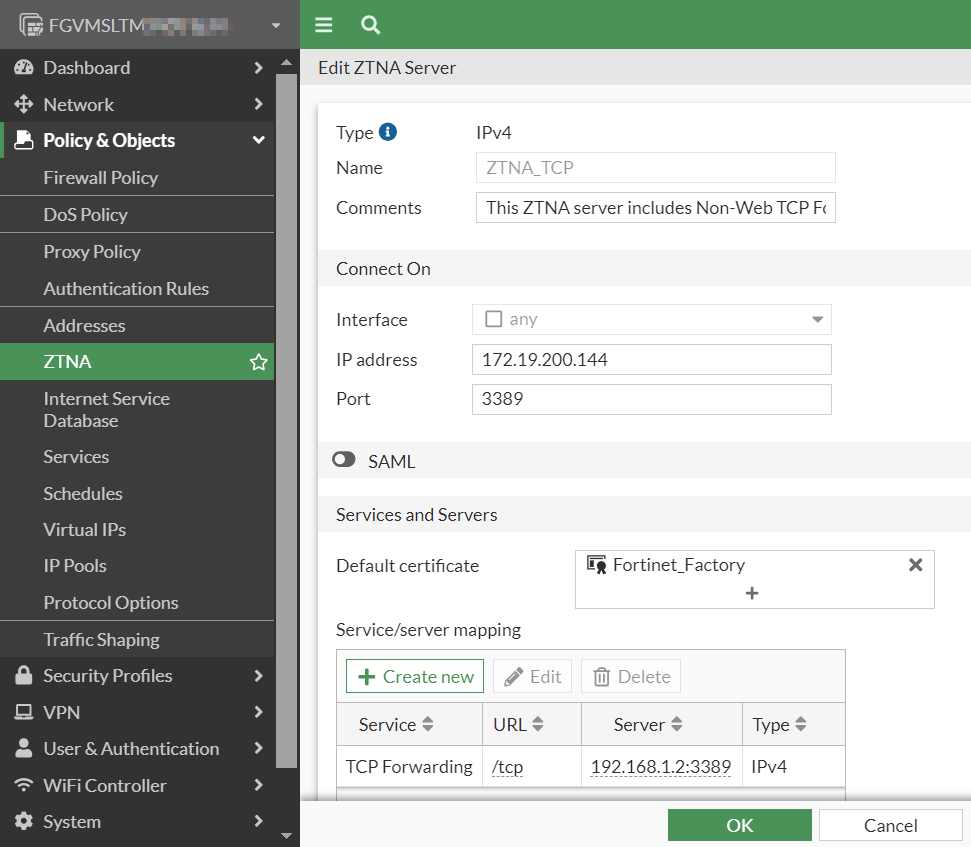Enable the SAML toggle
This screenshot has width=971, height=847.
344,460
